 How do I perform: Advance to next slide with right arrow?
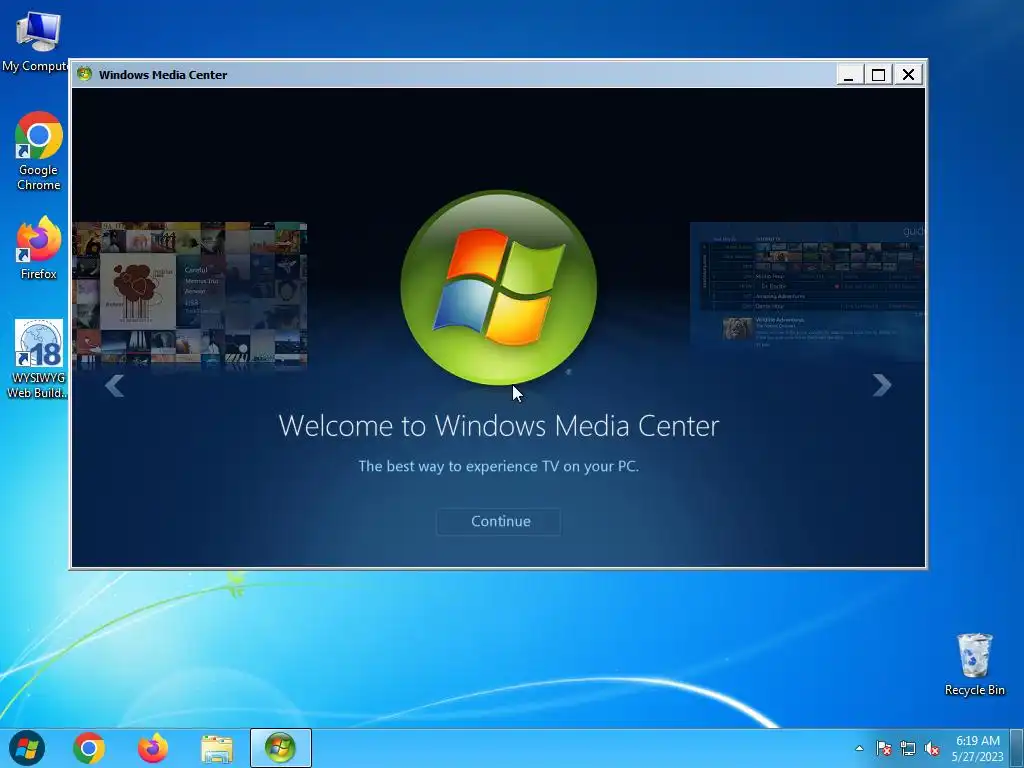pyautogui.click(x=882, y=385)
